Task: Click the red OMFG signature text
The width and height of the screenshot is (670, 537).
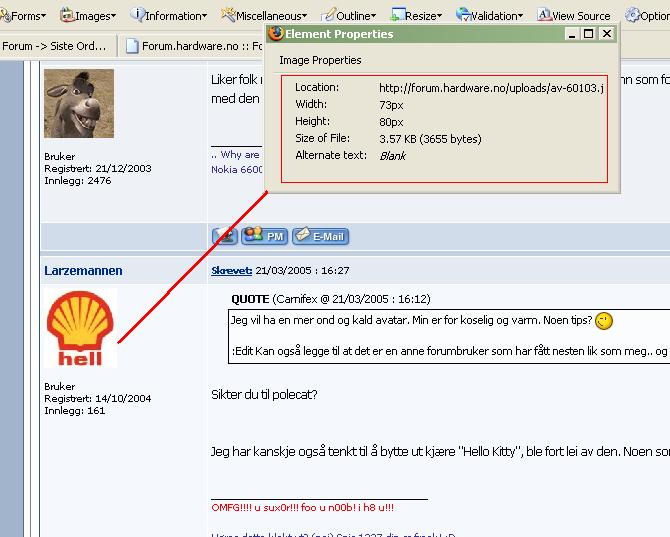Action: pyautogui.click(x=303, y=508)
